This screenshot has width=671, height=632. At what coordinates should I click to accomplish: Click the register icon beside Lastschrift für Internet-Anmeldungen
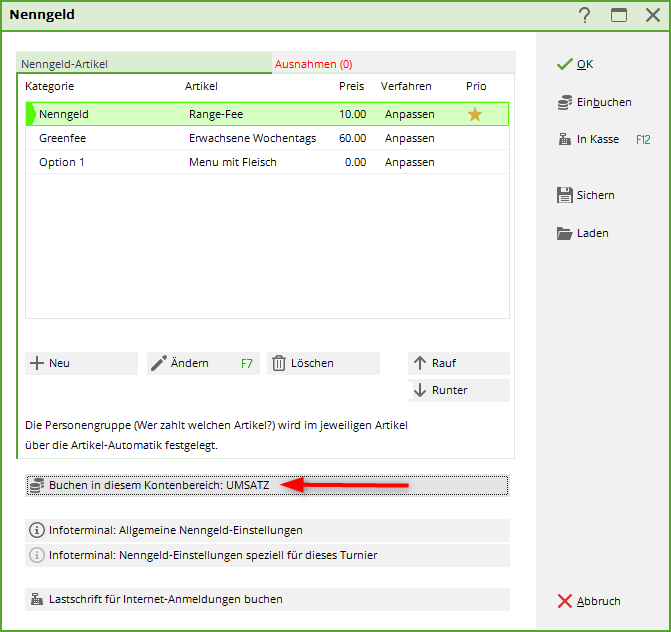pyautogui.click(x=37, y=599)
